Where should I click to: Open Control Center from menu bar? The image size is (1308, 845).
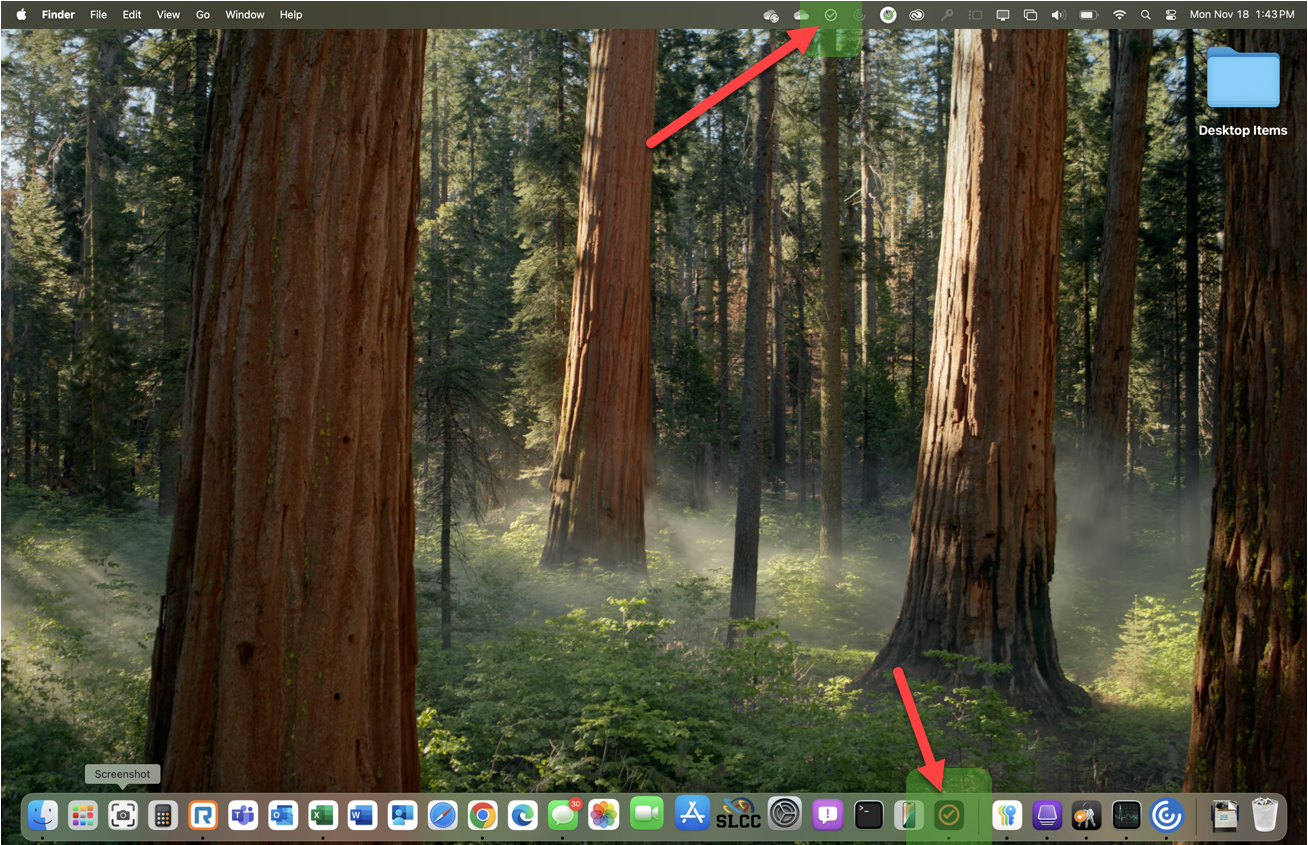pos(1169,15)
